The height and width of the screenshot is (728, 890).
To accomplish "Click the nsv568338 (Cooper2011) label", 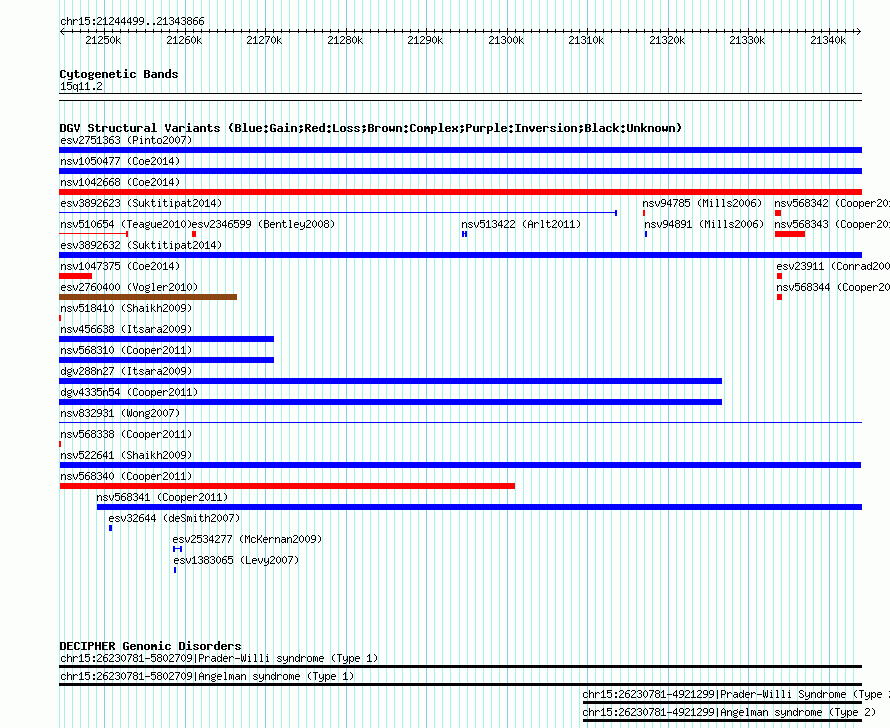I will pyautogui.click(x=126, y=434).
